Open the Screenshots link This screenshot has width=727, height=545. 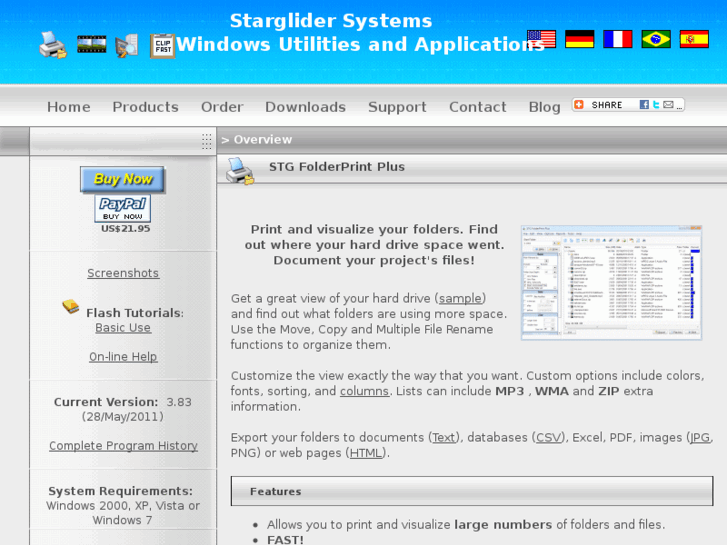[123, 273]
